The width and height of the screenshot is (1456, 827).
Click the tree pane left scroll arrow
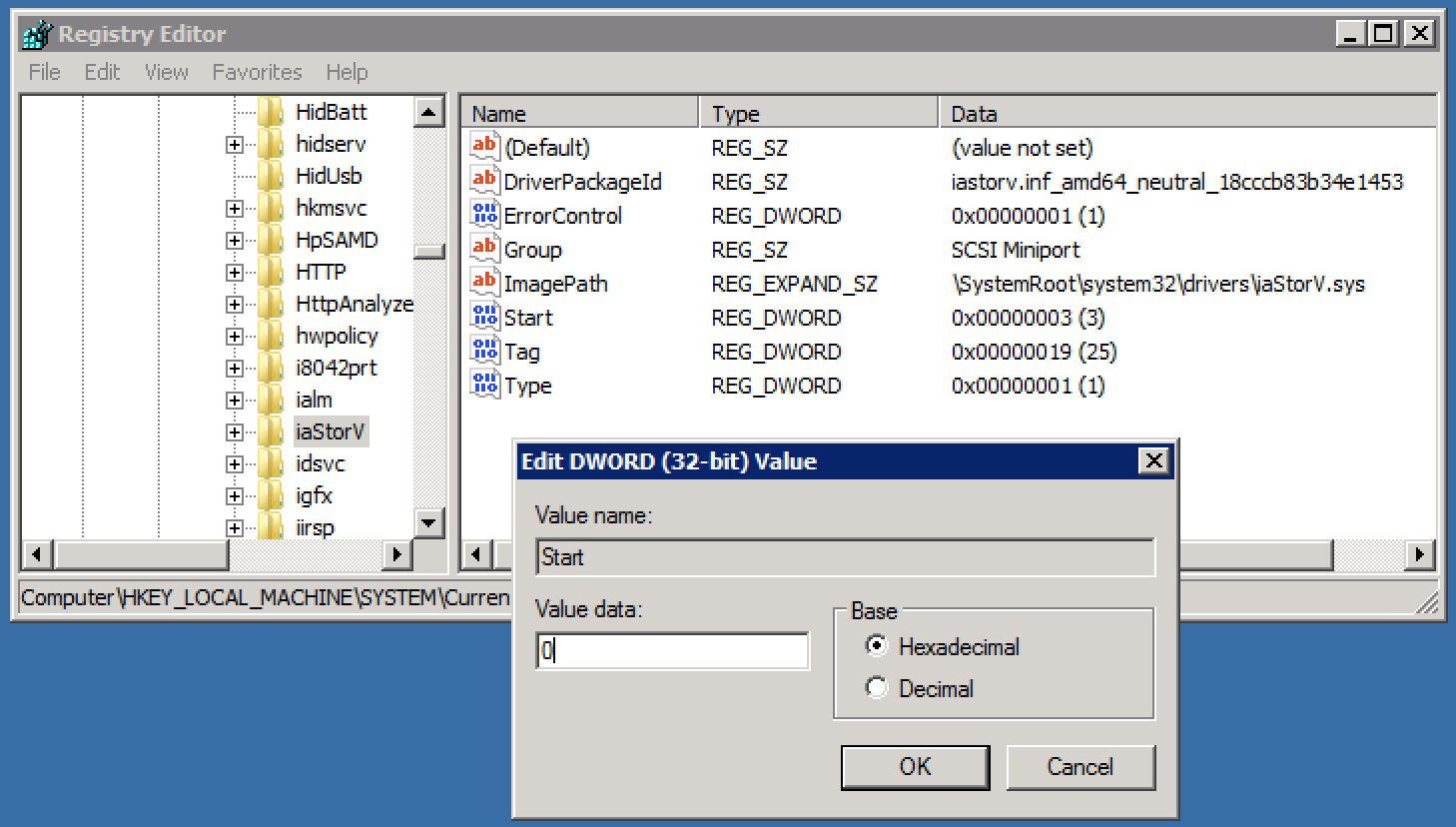[37, 554]
